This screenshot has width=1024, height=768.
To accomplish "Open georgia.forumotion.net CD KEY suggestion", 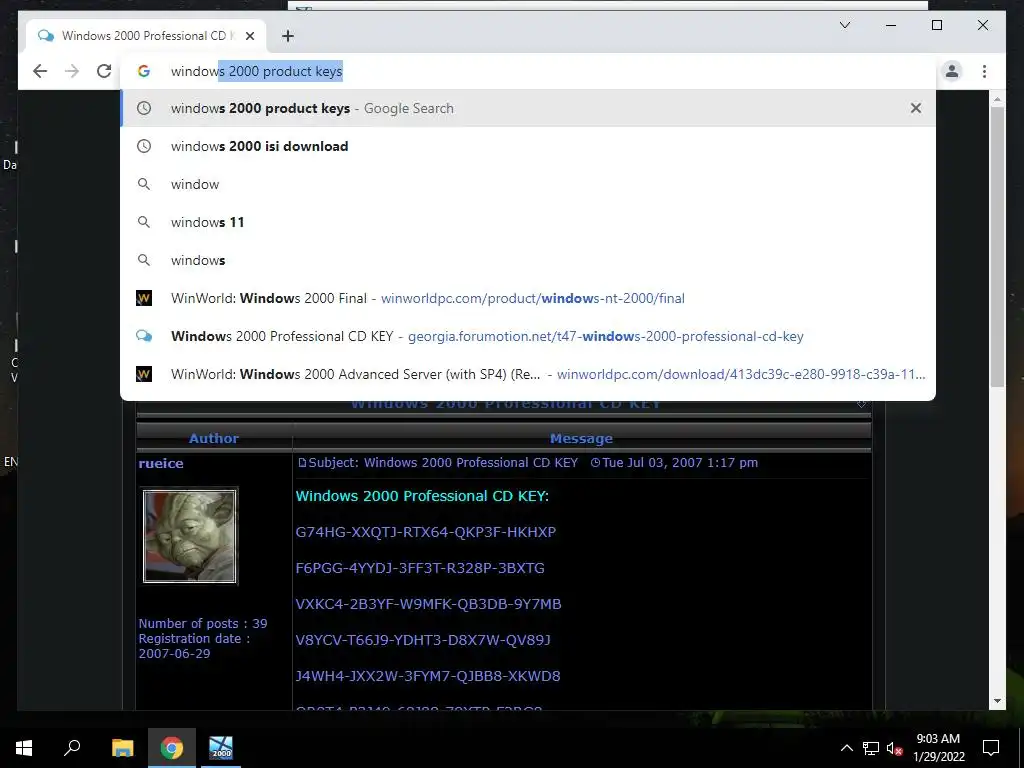I will (x=528, y=336).
